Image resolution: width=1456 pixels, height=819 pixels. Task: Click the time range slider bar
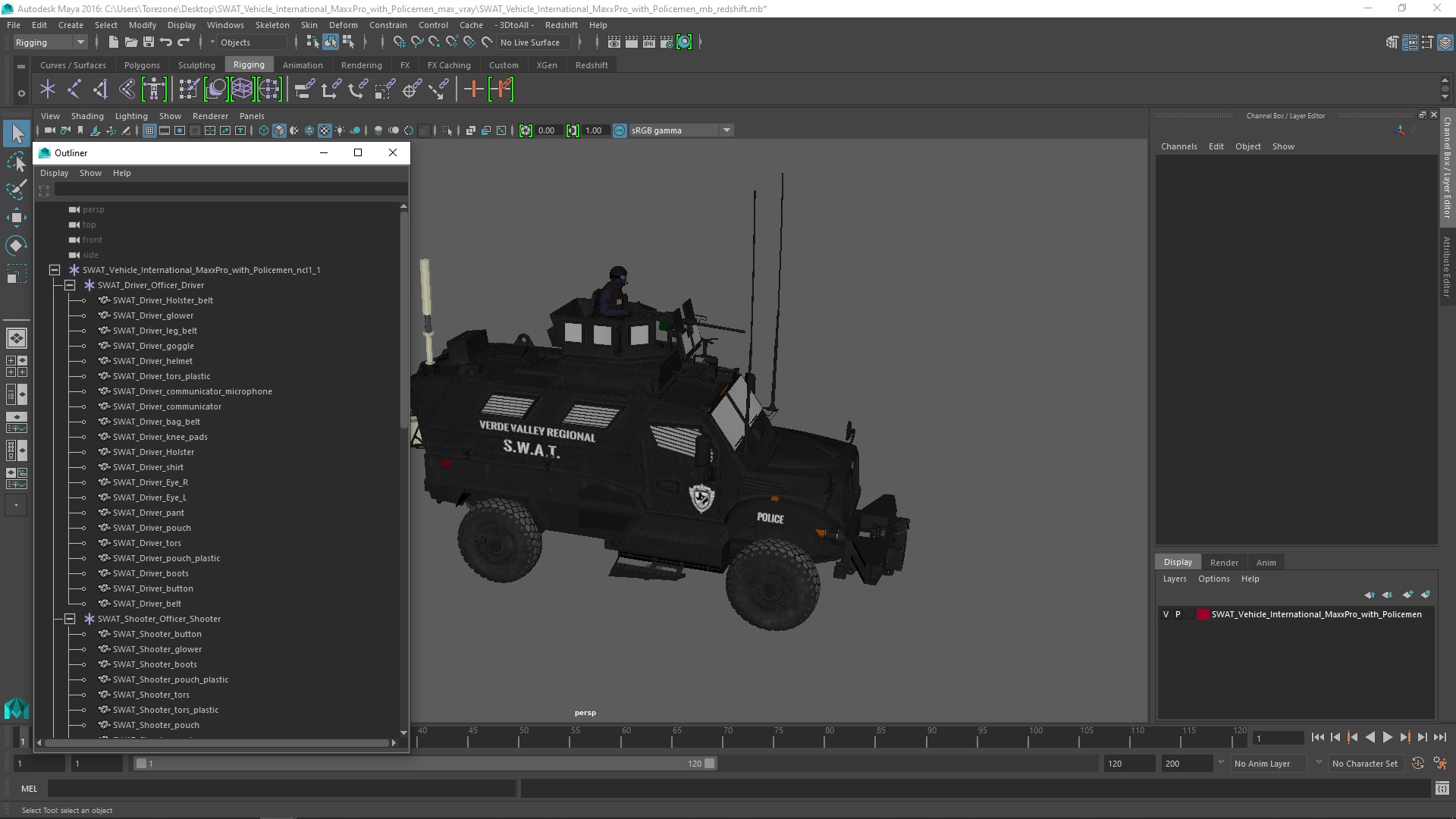pyautogui.click(x=425, y=764)
